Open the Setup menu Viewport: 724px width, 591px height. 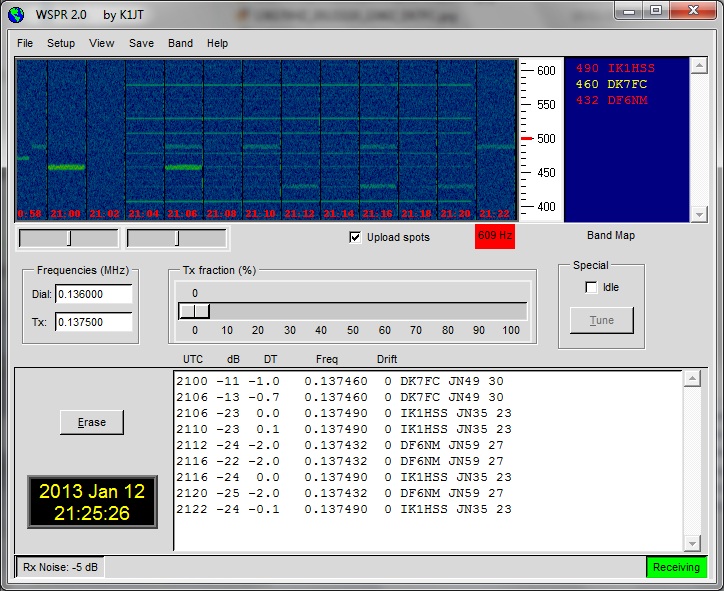61,43
